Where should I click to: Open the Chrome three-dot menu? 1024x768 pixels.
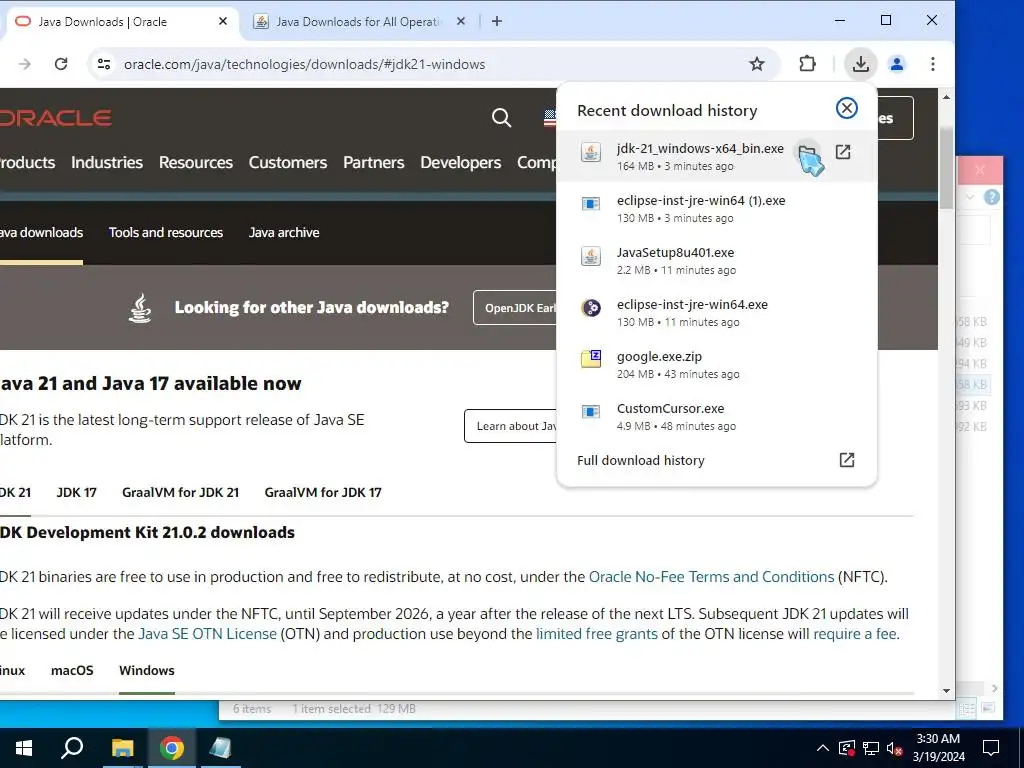click(x=933, y=64)
